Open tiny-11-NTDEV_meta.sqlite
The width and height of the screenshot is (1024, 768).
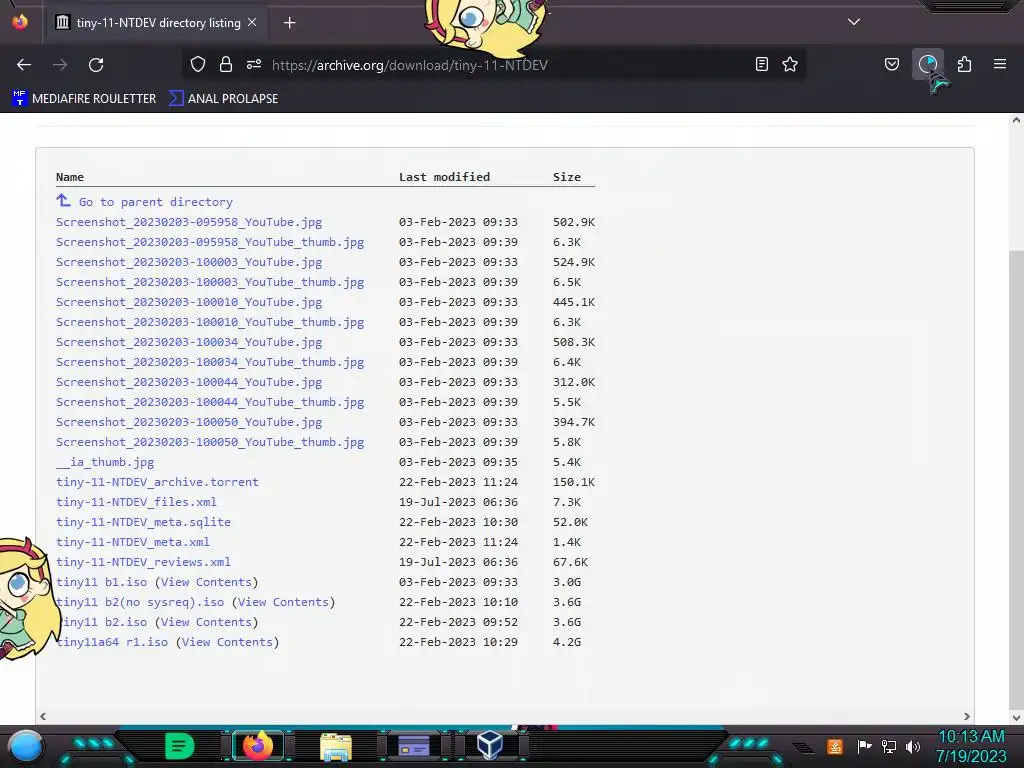[143, 522]
